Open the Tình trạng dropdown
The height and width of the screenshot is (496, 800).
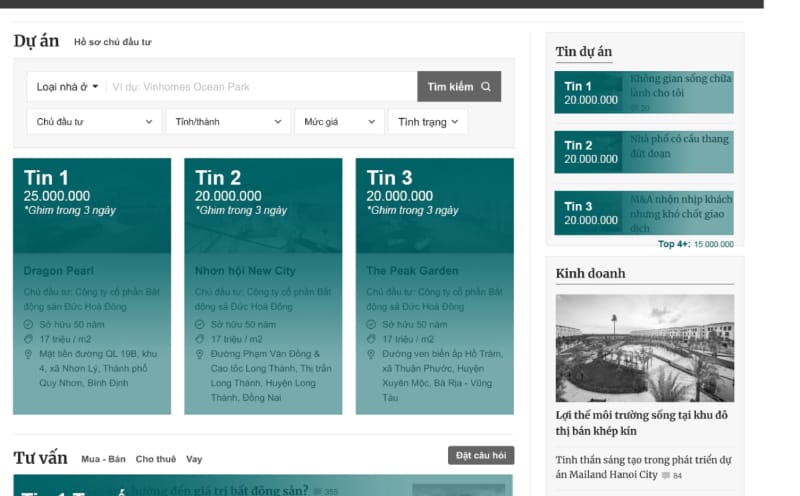pyautogui.click(x=427, y=122)
